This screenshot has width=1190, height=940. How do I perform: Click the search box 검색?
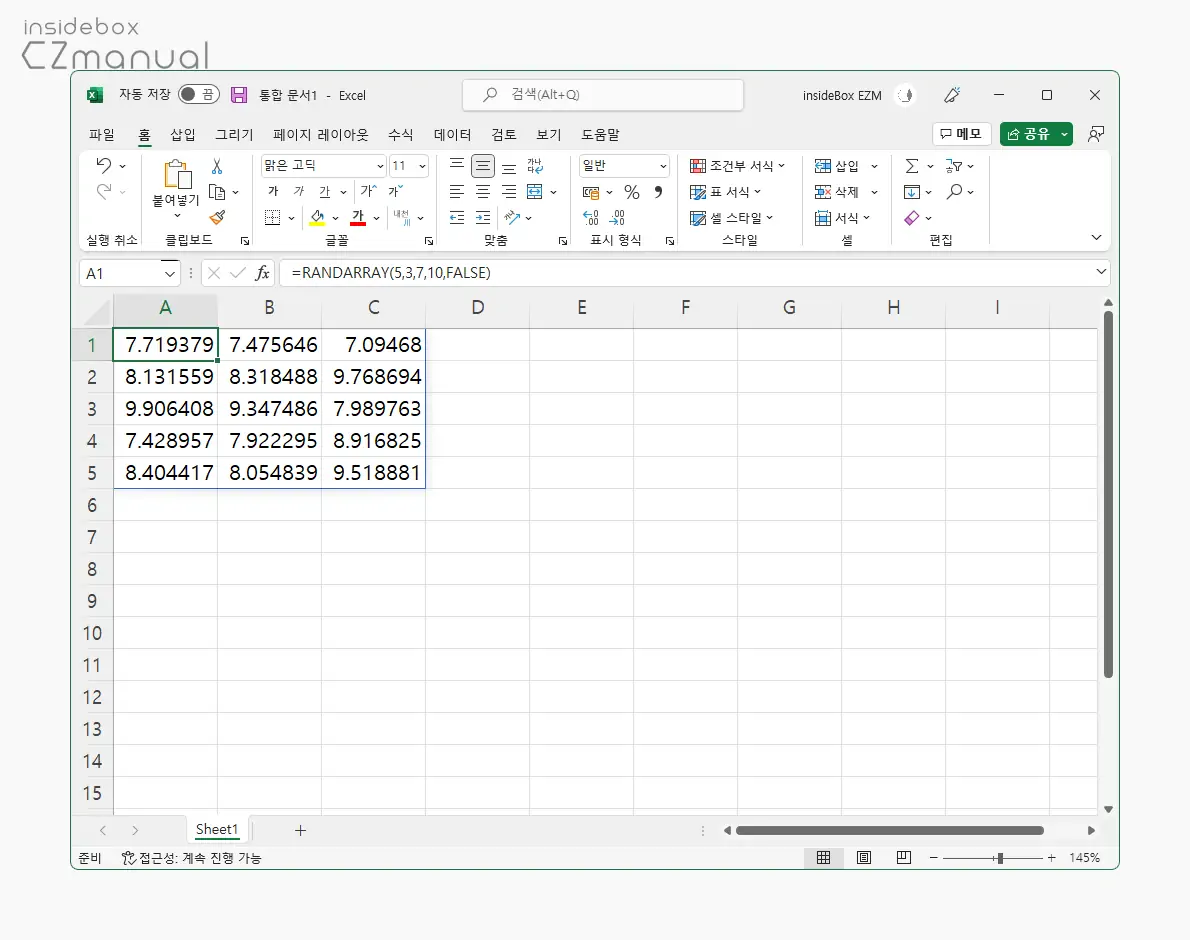[x=603, y=95]
